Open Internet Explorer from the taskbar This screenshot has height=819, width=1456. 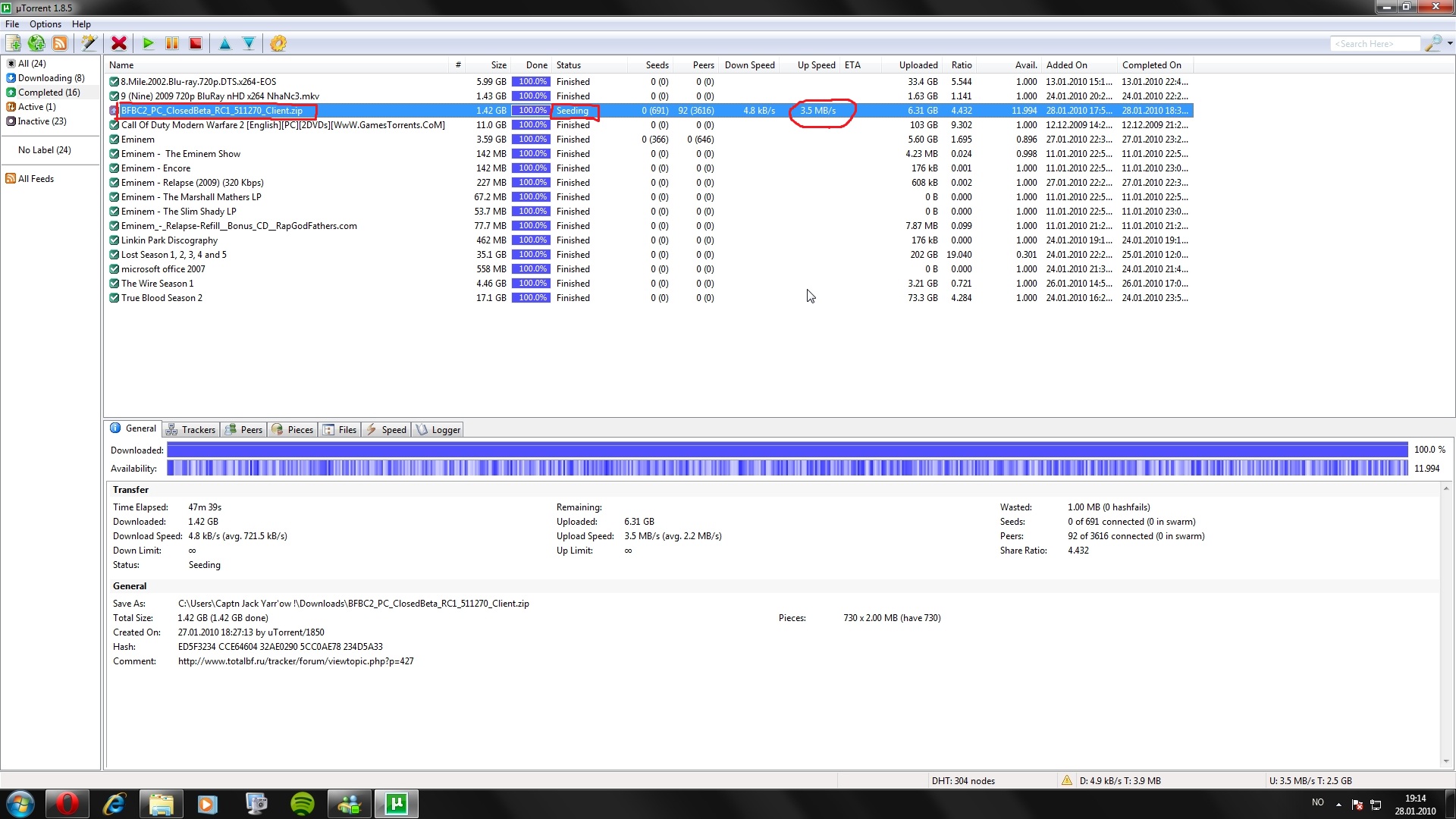[x=114, y=804]
